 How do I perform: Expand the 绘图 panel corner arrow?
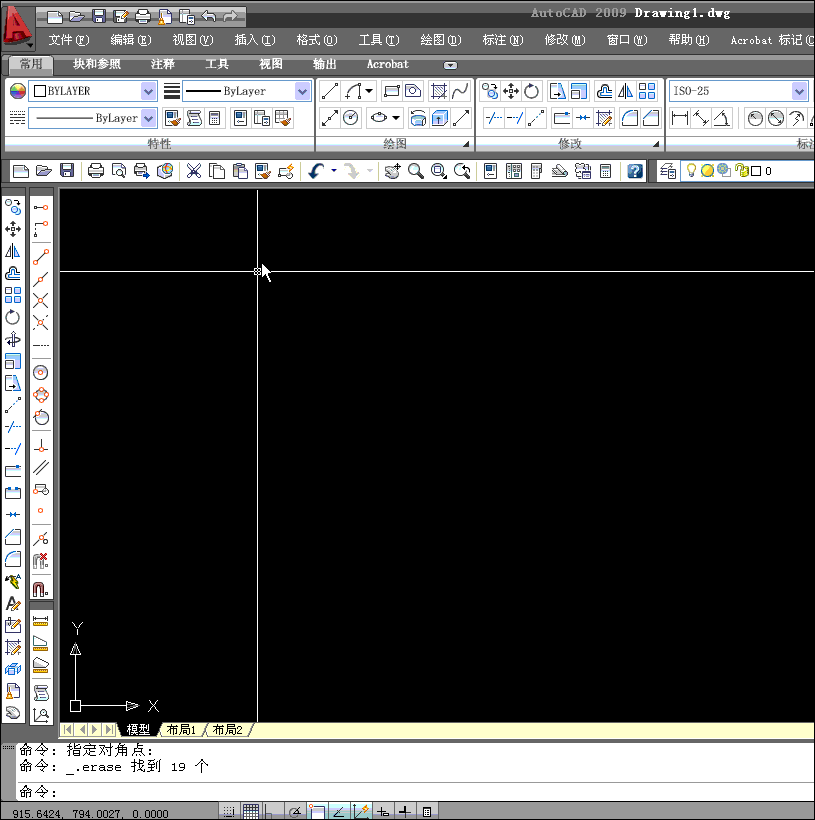tap(466, 144)
